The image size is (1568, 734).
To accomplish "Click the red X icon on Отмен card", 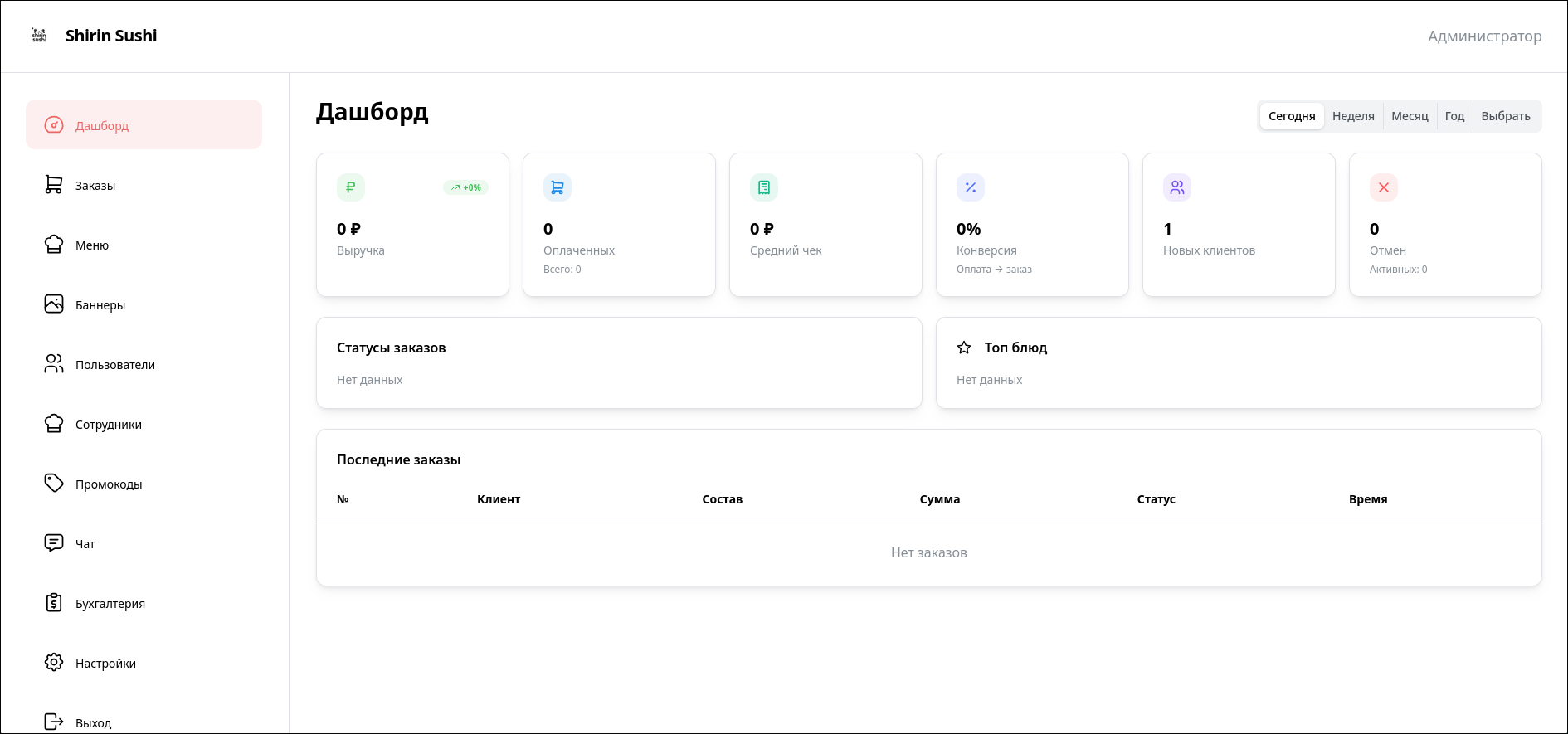I will (x=1384, y=187).
